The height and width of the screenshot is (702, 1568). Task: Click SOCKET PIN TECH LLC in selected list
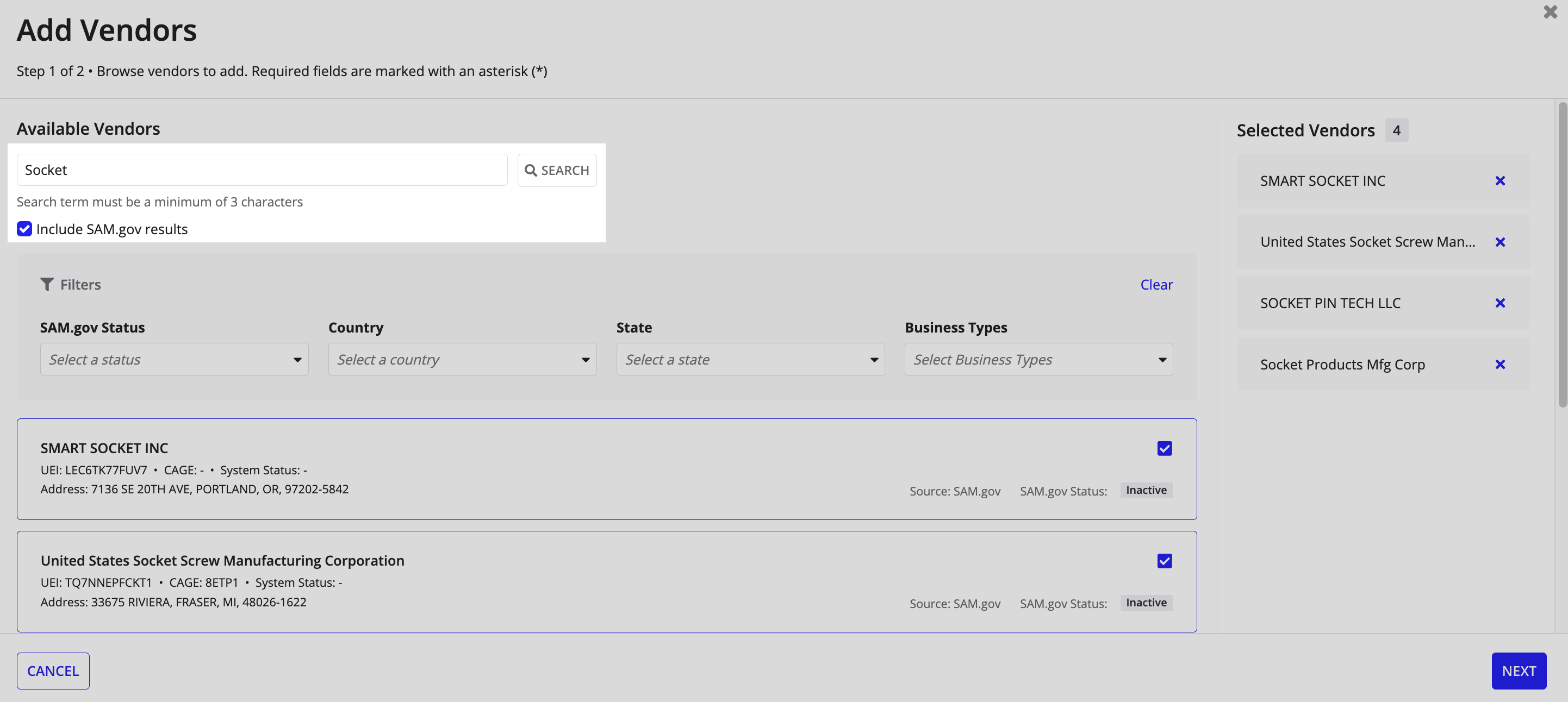(x=1330, y=303)
